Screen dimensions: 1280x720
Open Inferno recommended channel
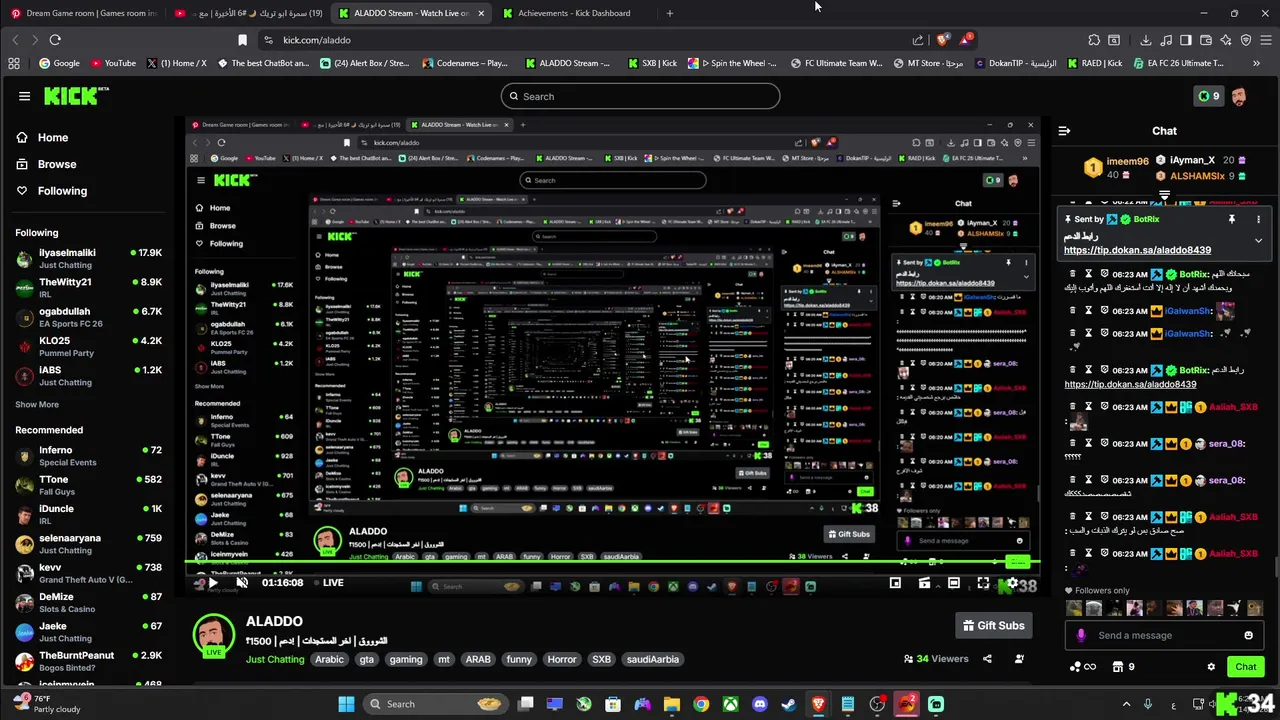88,456
